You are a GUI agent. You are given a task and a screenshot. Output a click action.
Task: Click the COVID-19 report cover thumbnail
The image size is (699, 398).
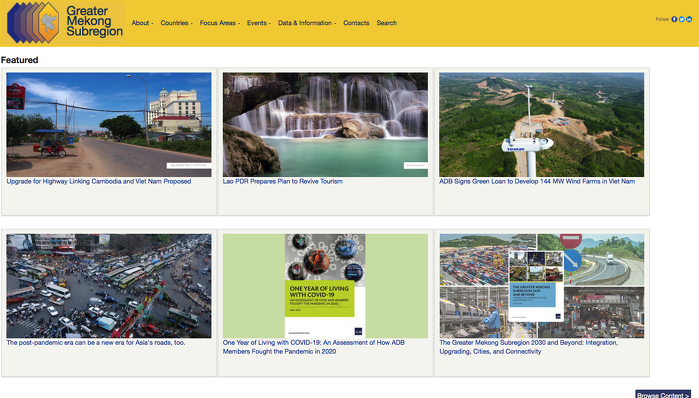click(325, 286)
